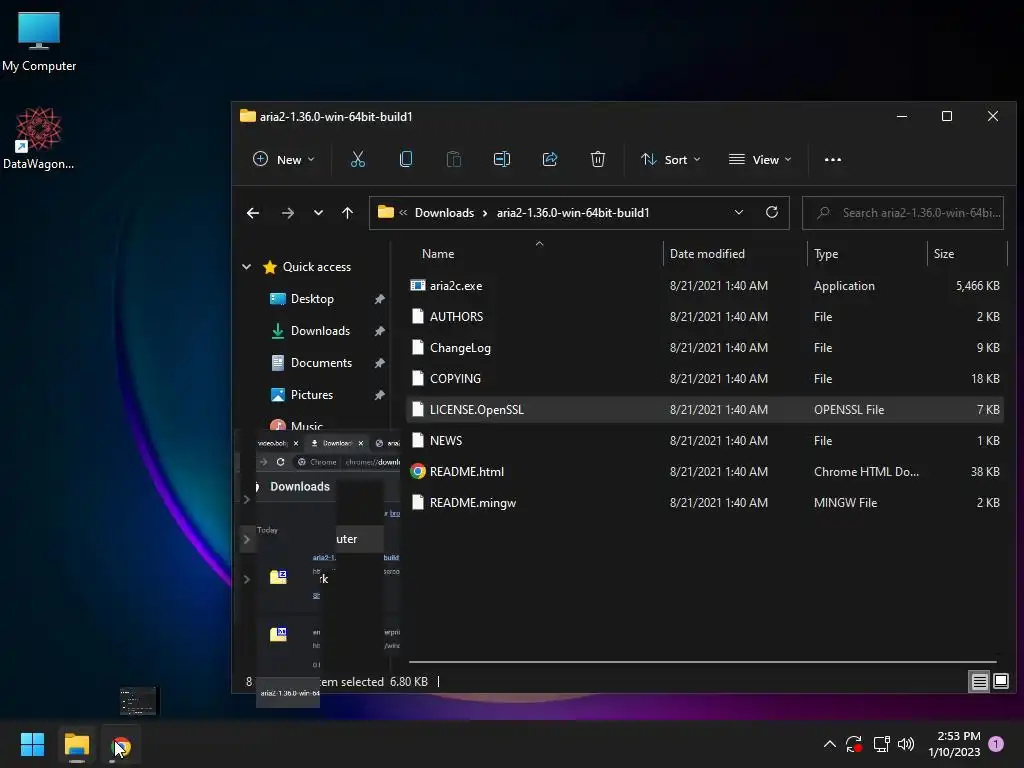
Task: Open volume speaker tray icon
Action: pyautogui.click(x=906, y=744)
